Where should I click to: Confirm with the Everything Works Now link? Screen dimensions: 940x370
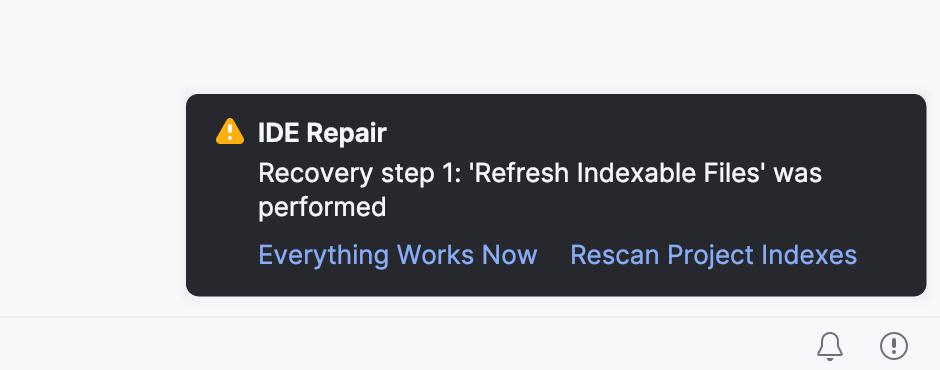pos(397,255)
